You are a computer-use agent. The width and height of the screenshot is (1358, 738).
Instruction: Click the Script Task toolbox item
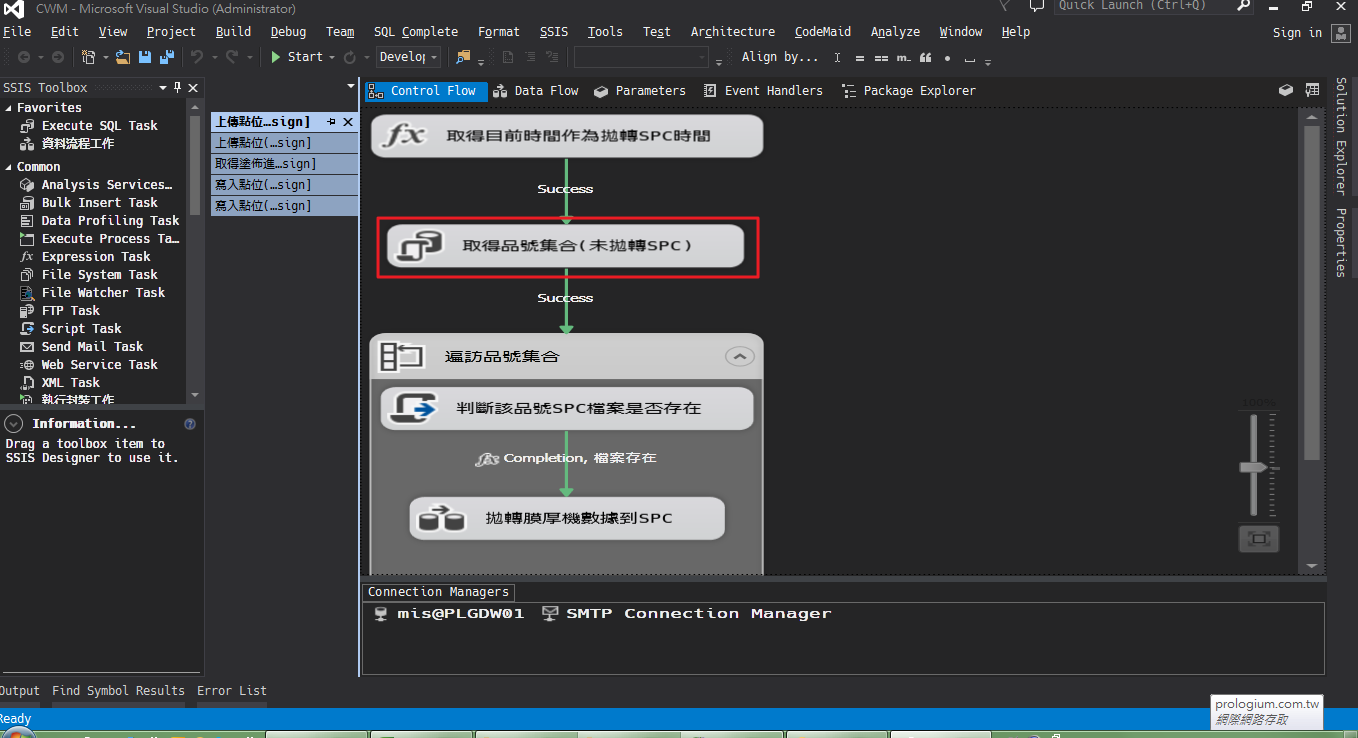tap(81, 329)
